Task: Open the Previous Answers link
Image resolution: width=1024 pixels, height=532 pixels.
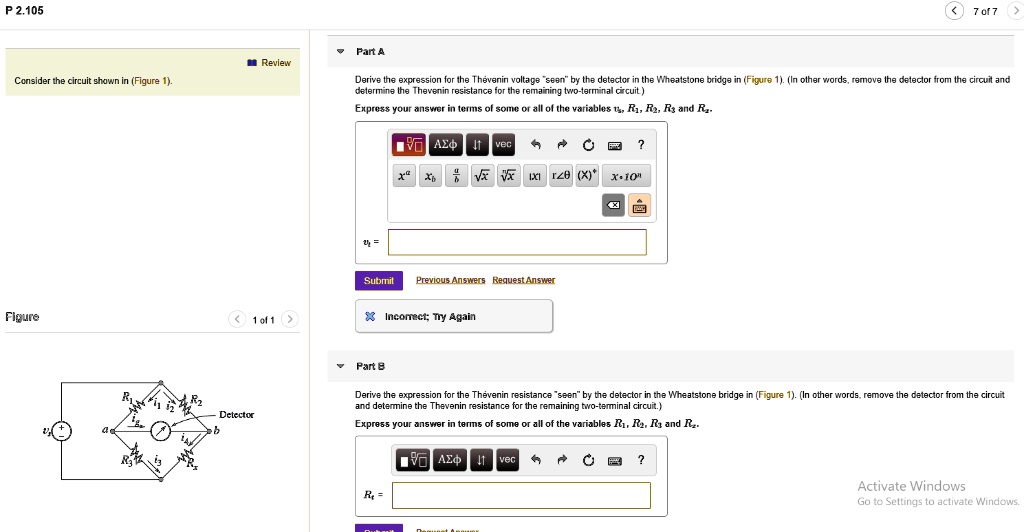Action: [450, 281]
